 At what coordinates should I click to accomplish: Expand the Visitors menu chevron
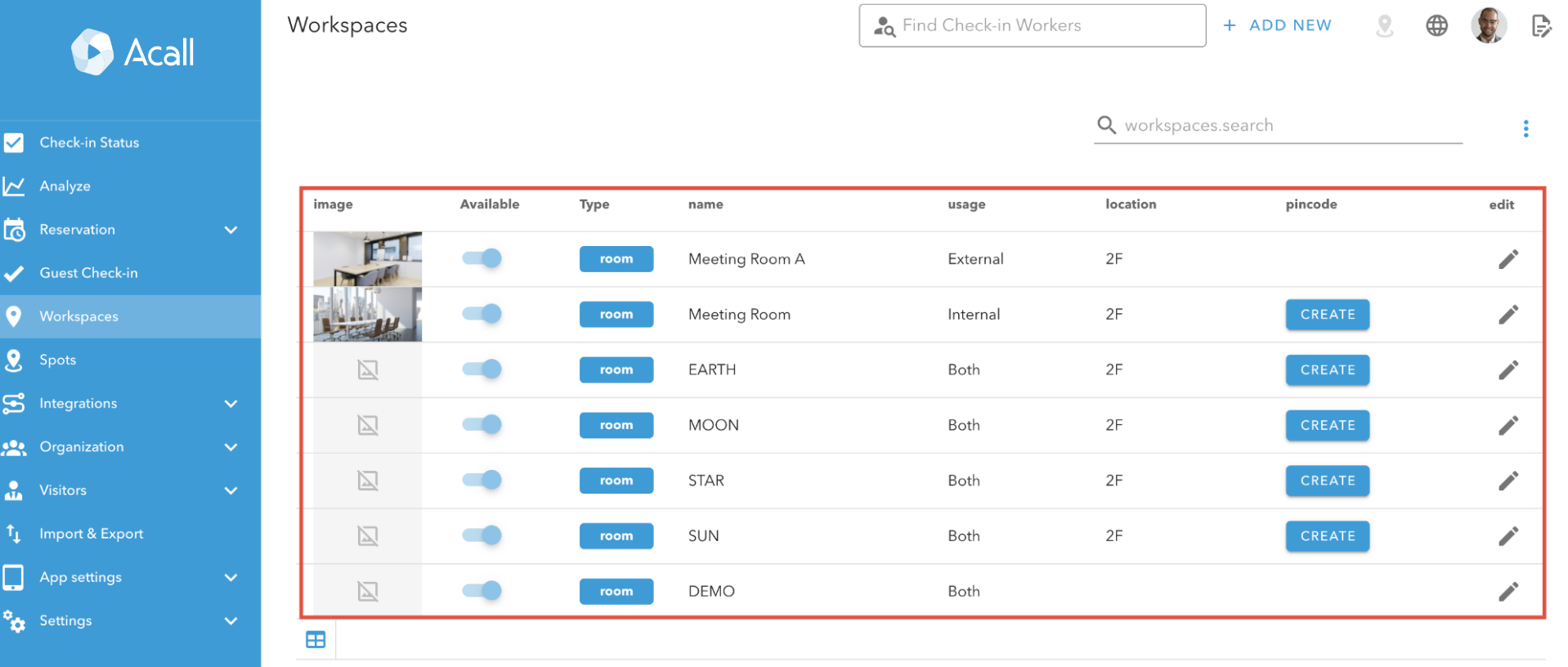[x=231, y=490]
